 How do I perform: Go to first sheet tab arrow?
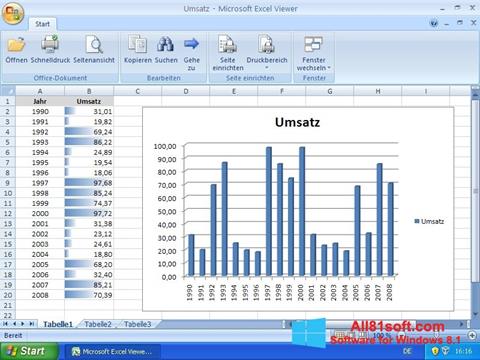[6, 324]
